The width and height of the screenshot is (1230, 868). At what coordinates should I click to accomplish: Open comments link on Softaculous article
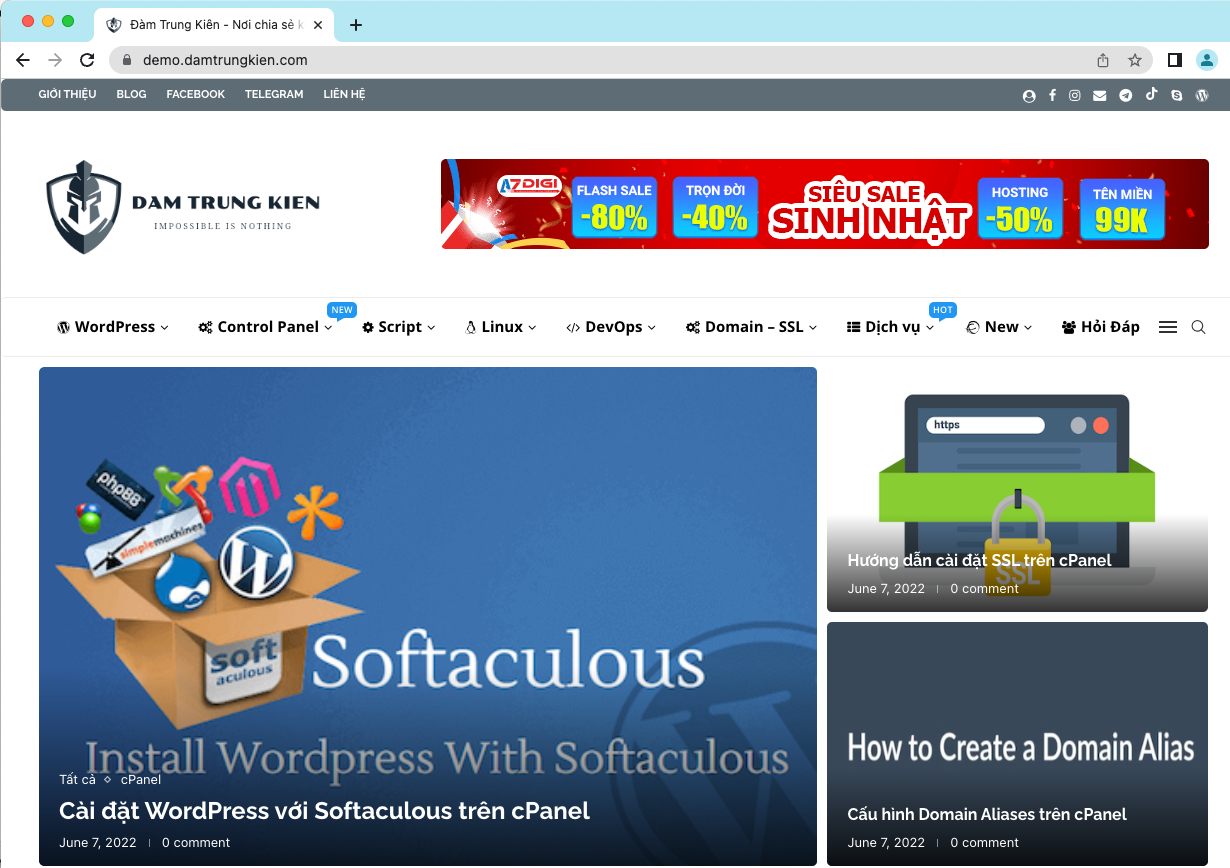click(x=196, y=843)
